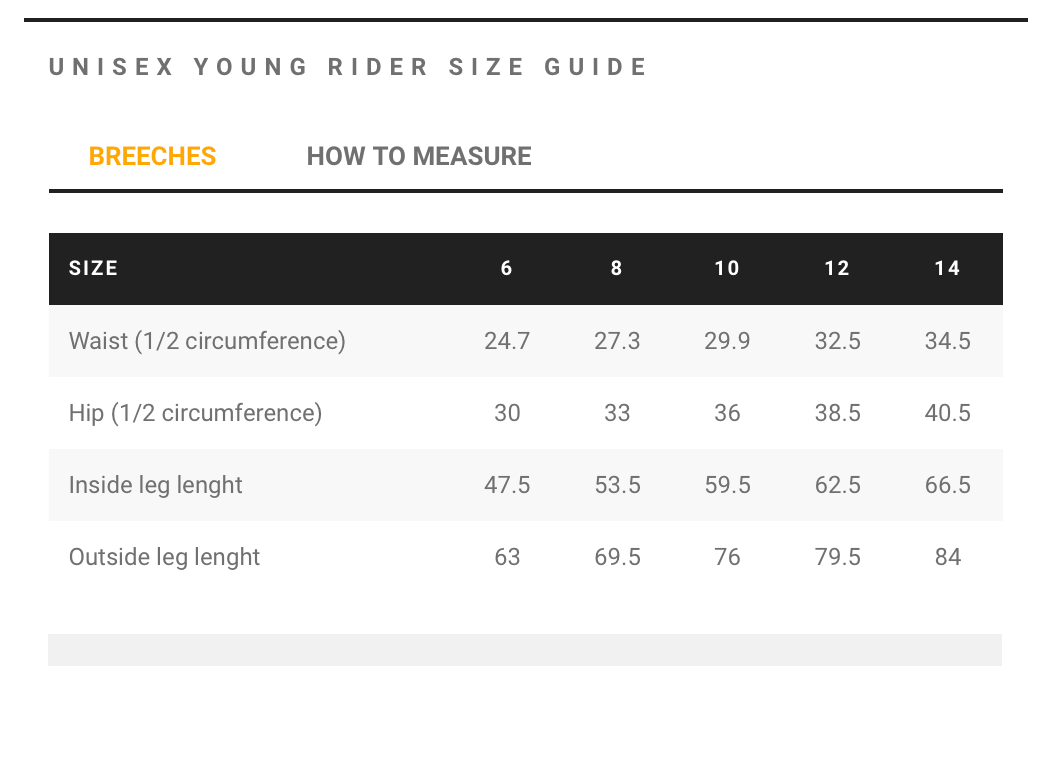Select the hip value 38.5

point(837,412)
